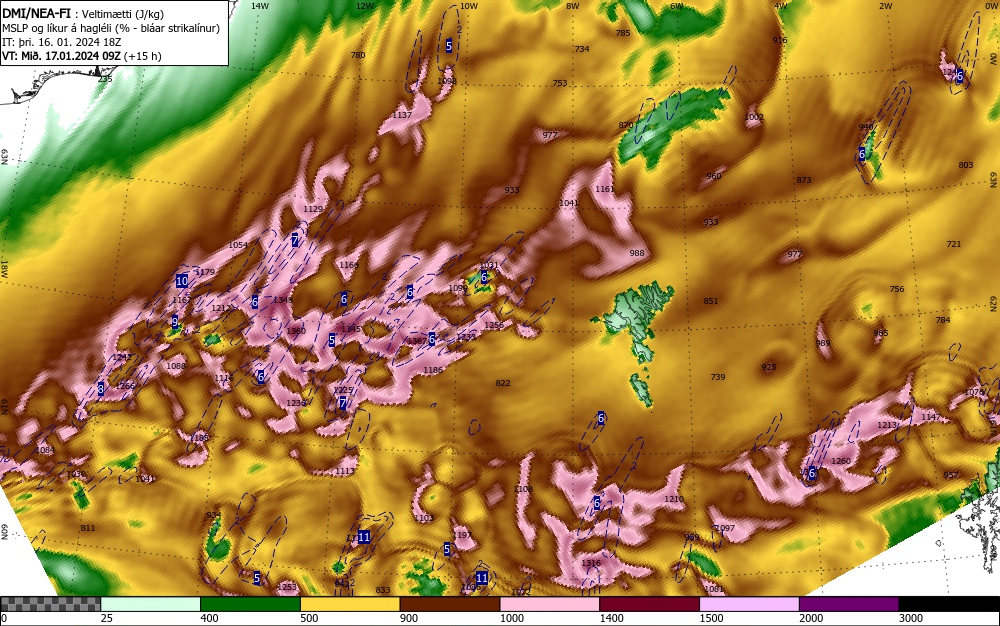
Task: Select the 4W longitude label
Action: (781, 6)
